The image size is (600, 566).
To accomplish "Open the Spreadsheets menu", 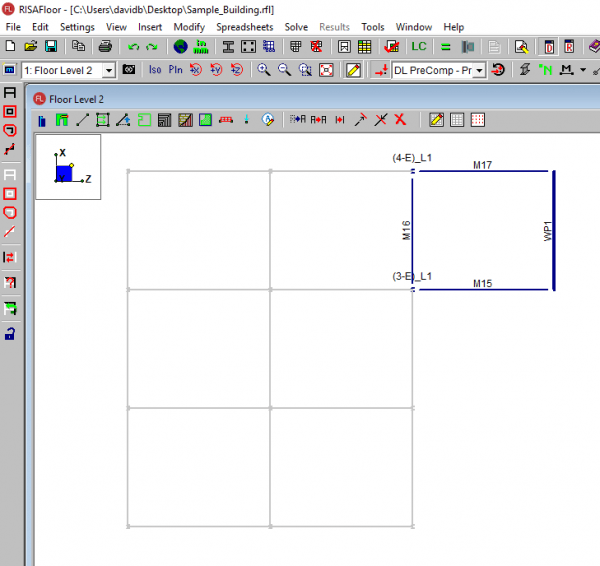I will (245, 27).
